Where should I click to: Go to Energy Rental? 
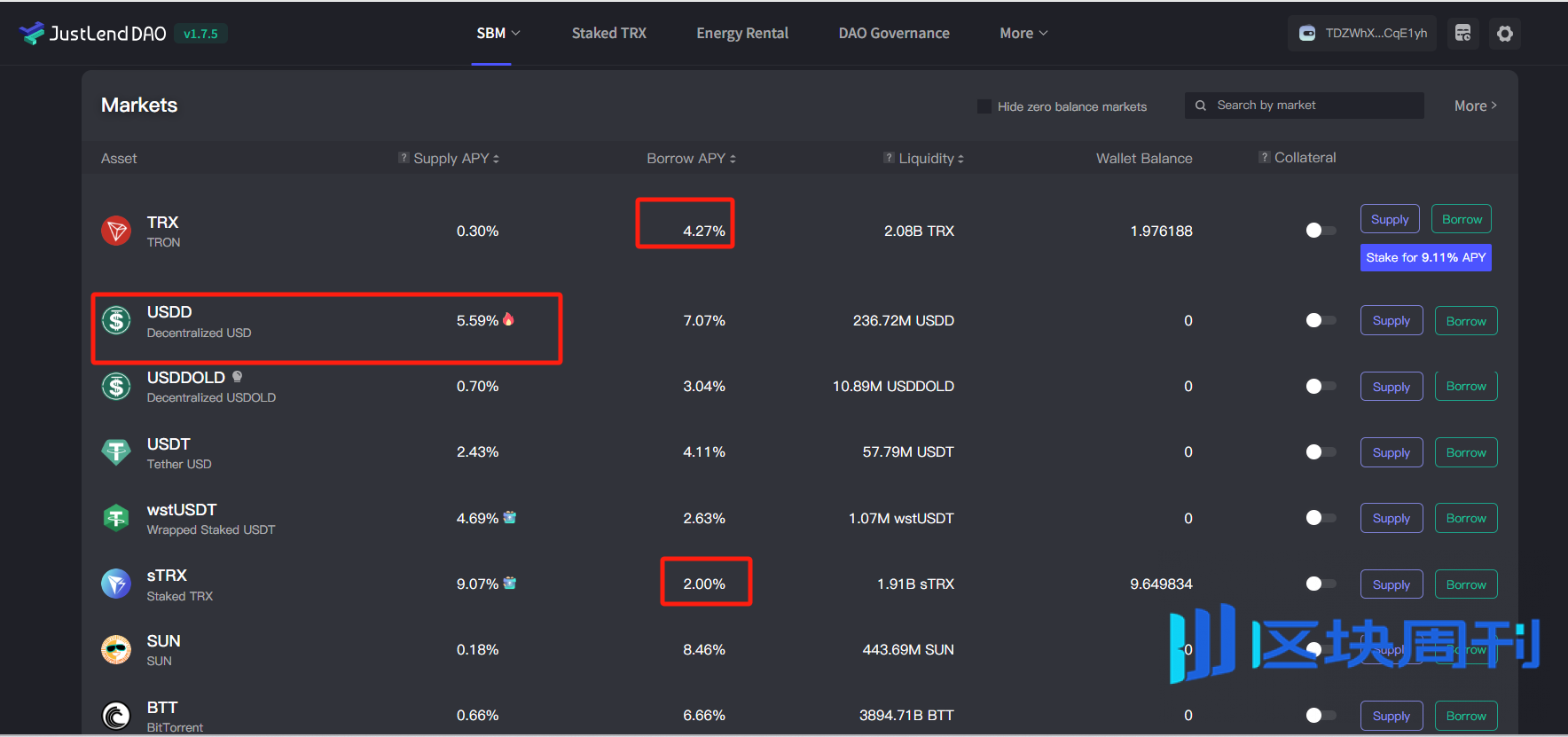click(x=742, y=34)
